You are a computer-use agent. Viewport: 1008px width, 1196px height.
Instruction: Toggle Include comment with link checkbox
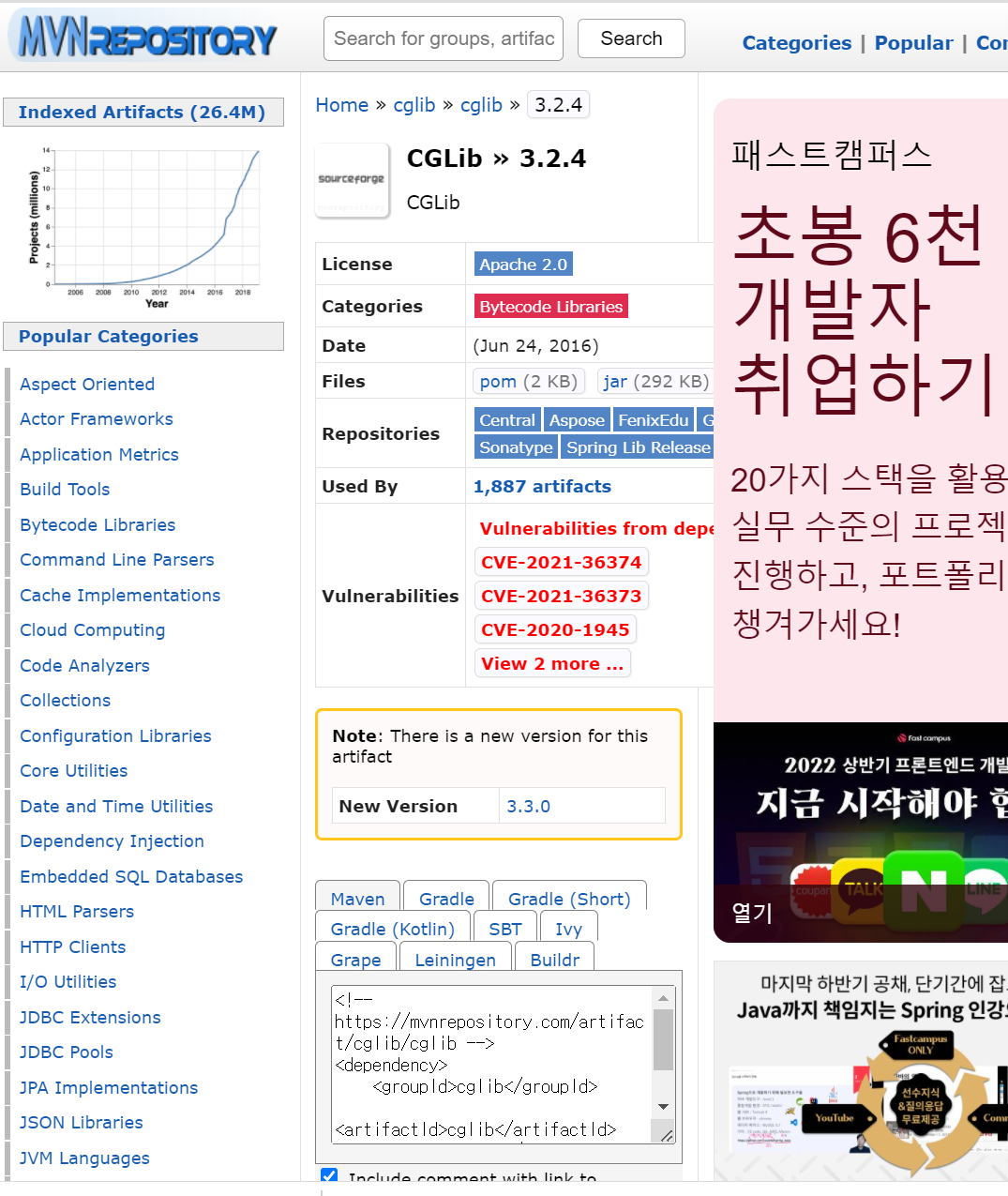pyautogui.click(x=329, y=1176)
